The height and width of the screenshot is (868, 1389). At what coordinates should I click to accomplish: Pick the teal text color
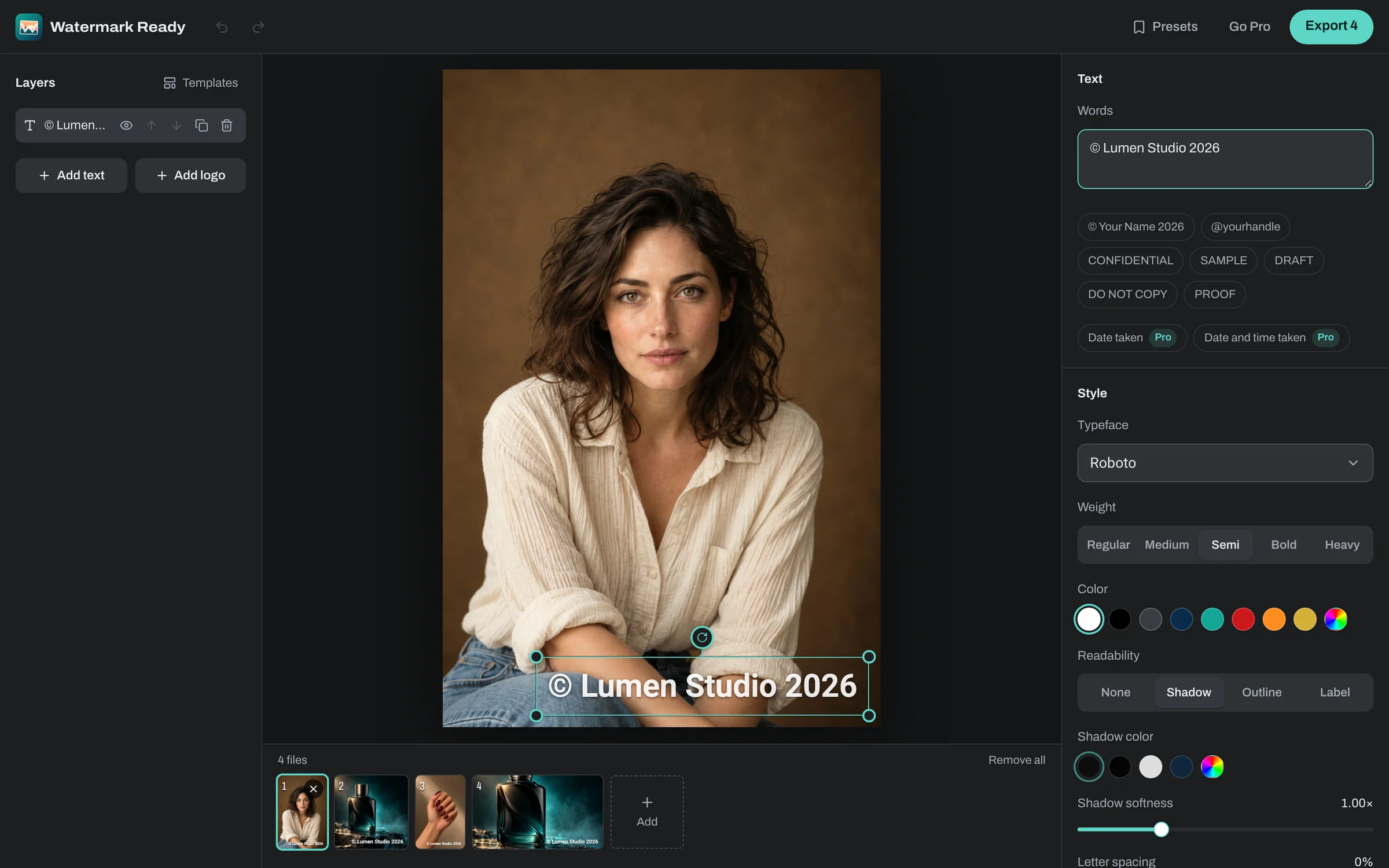pos(1212,619)
